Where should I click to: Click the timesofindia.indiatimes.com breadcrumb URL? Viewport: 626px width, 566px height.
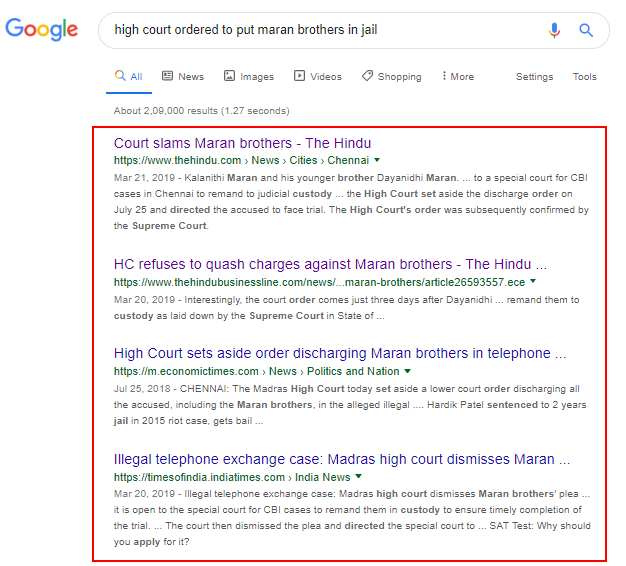click(232, 477)
